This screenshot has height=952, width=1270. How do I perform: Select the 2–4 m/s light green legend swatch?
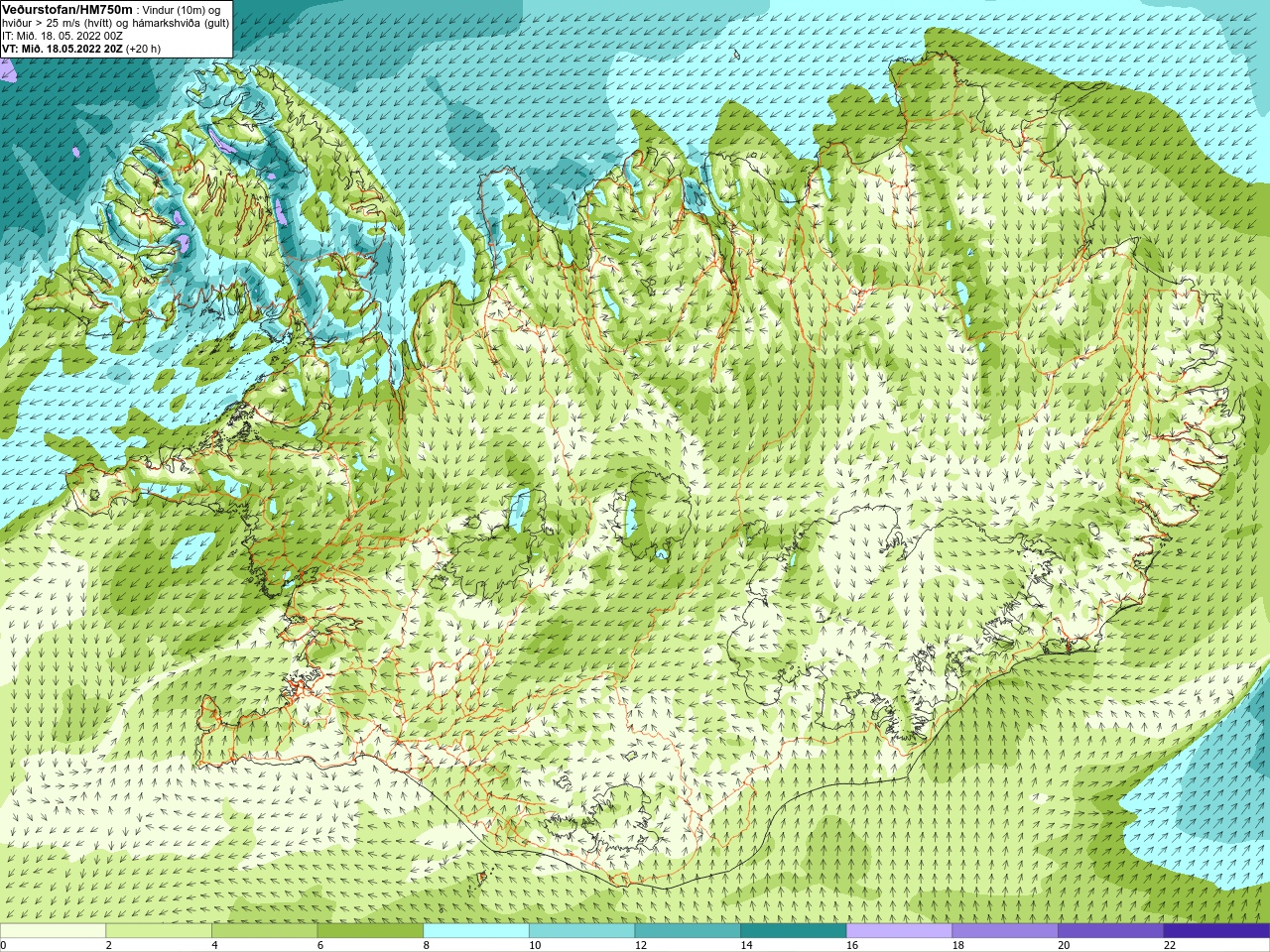point(159,931)
